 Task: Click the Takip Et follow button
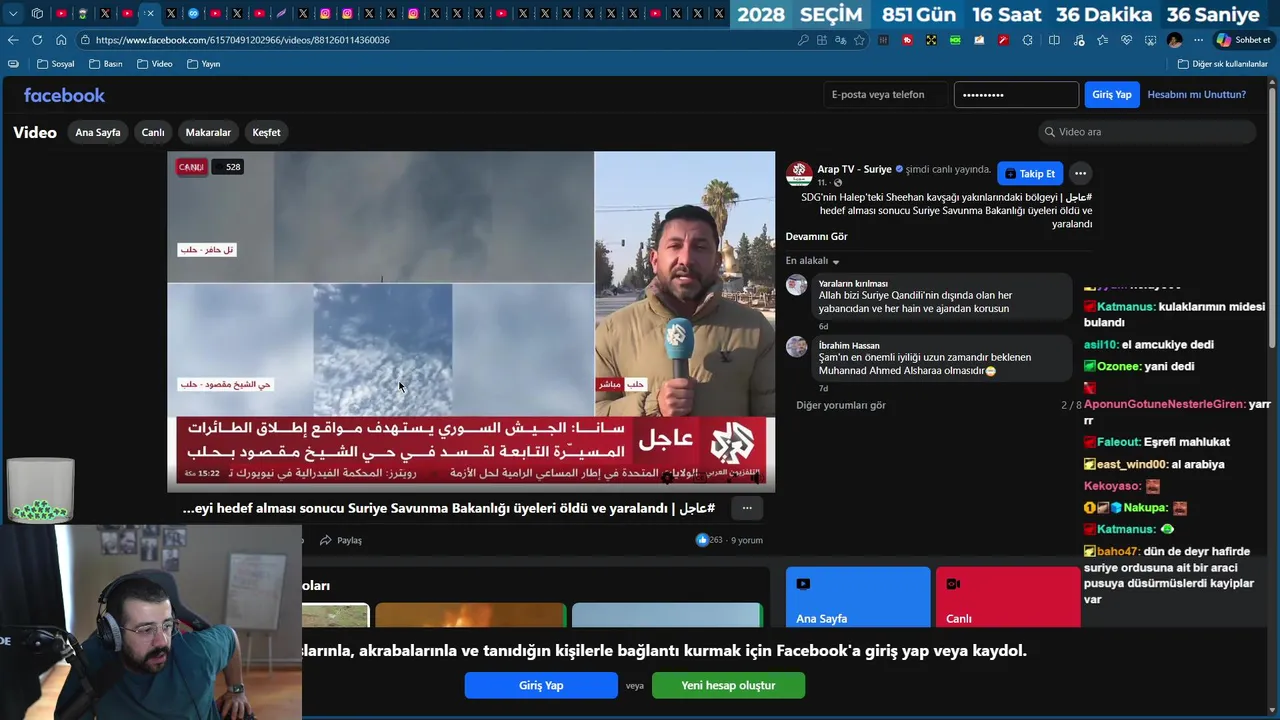(1030, 174)
